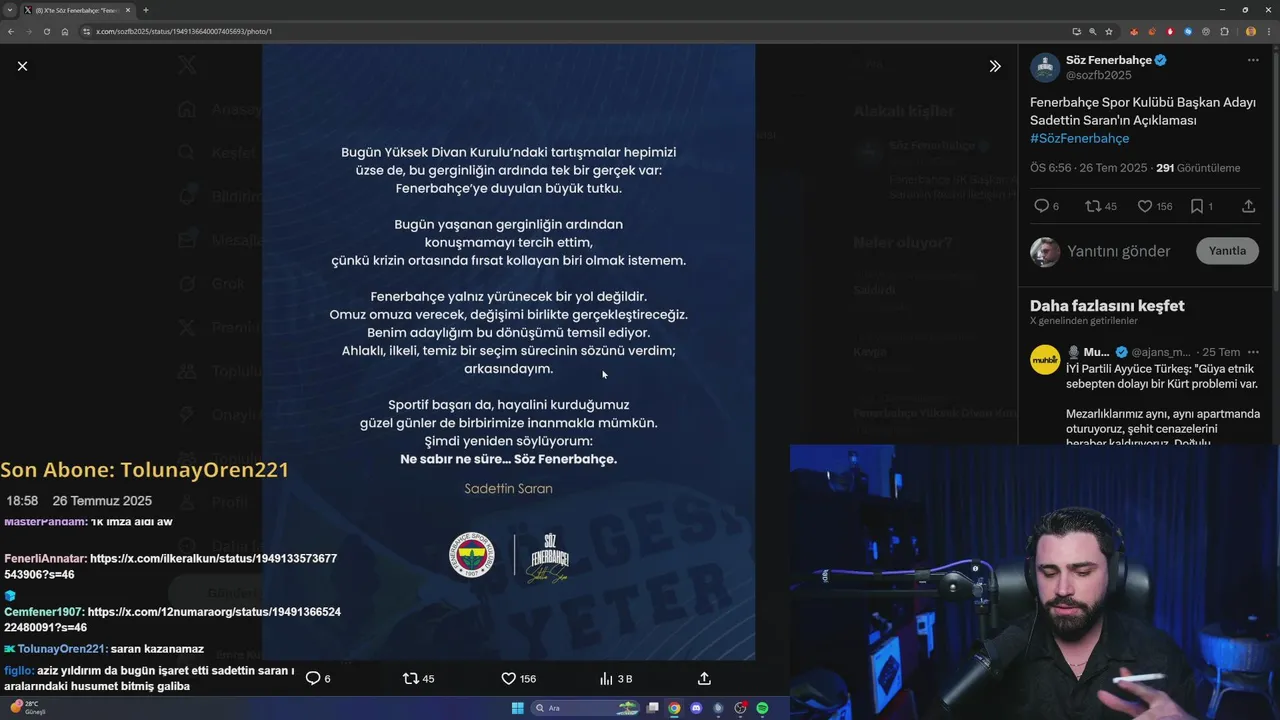
Task: Open the #SözFenerbahçe hashtag
Action: coord(1080,138)
